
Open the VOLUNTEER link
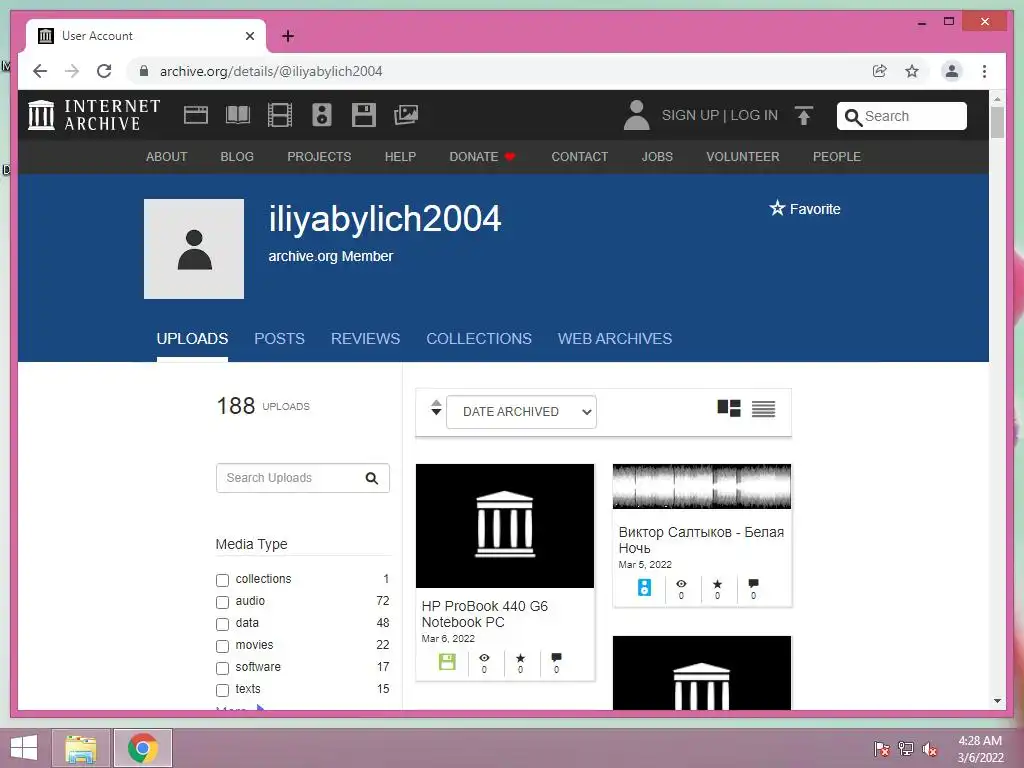[x=743, y=157]
